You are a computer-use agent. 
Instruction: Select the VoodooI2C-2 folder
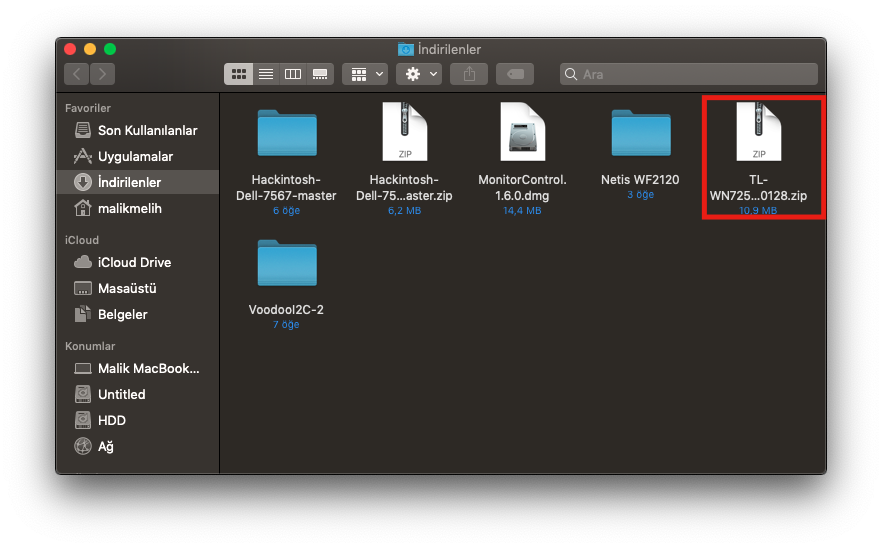pos(286,263)
